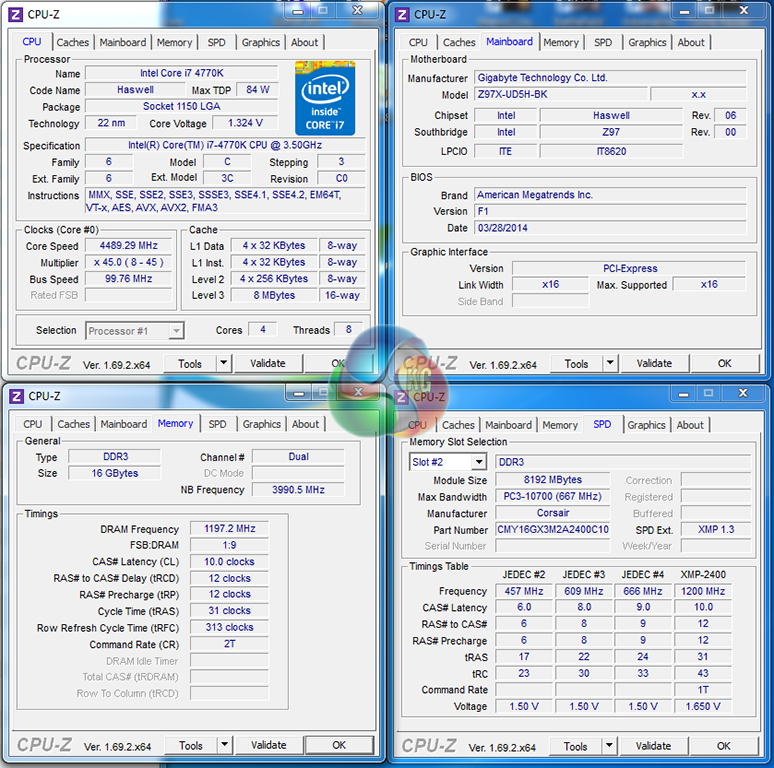The image size is (774, 768).
Task: Click OK in the Memory timings window
Action: [x=338, y=745]
